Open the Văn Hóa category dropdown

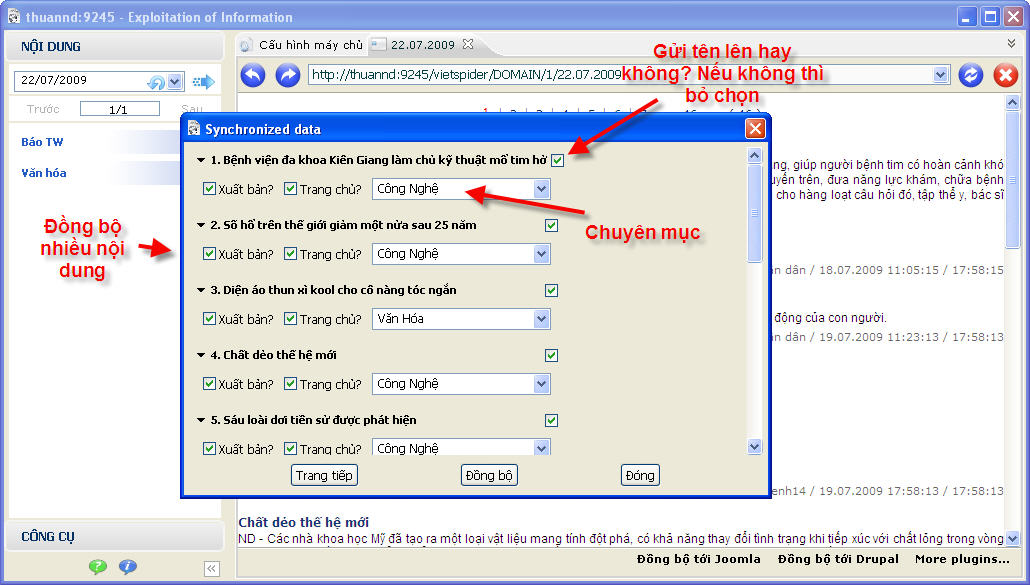pyautogui.click(x=541, y=319)
